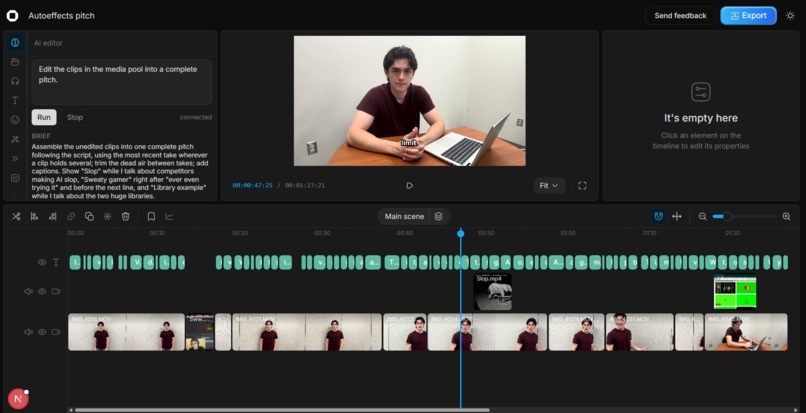Select the gamer webcam clip after IMG_4016
Image resolution: width=806 pixels, height=413 pixels.
199,332
